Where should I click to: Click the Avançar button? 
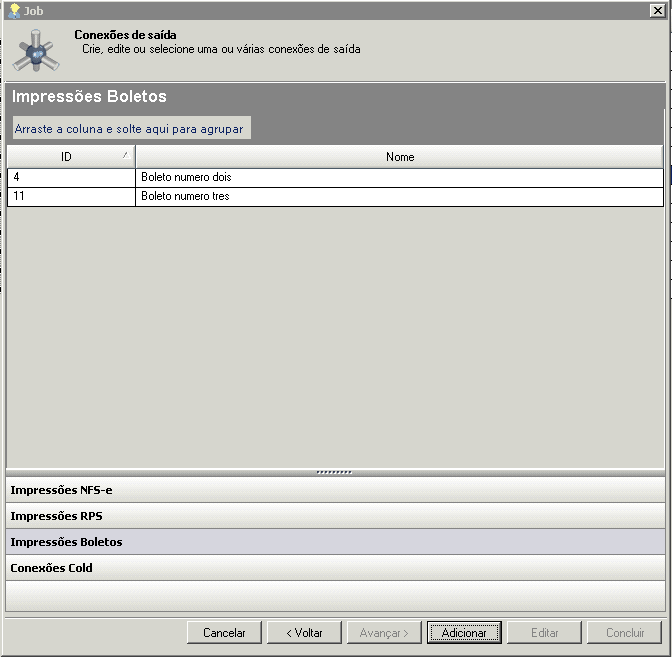click(384, 633)
